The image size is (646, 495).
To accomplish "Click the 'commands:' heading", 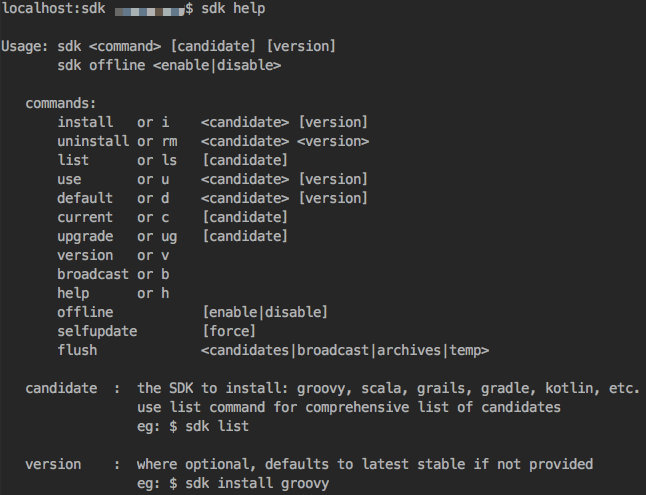I will (61, 103).
